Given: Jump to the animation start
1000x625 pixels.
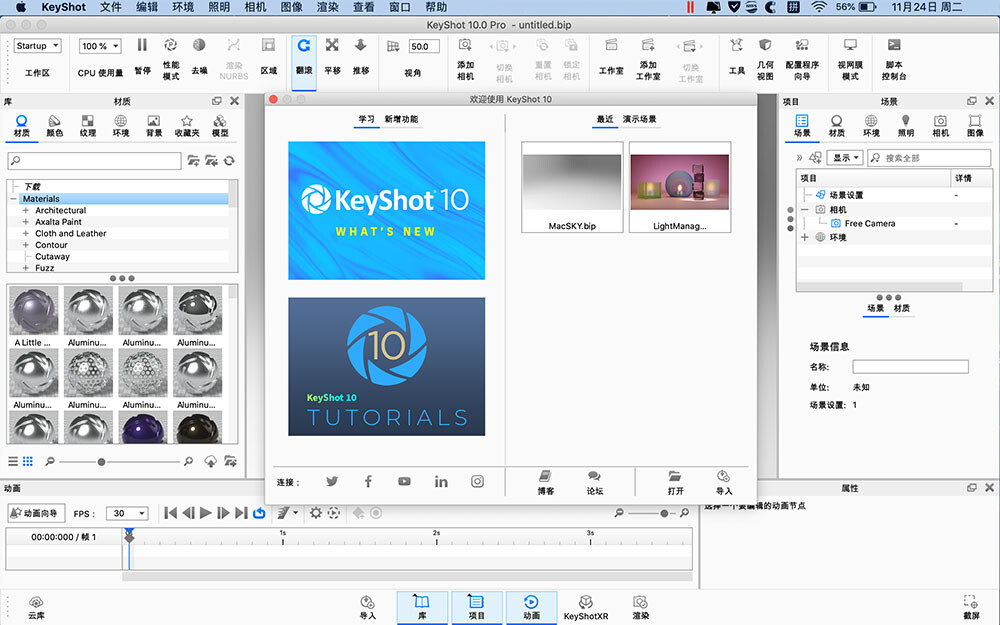Looking at the screenshot, I should pyautogui.click(x=170, y=513).
